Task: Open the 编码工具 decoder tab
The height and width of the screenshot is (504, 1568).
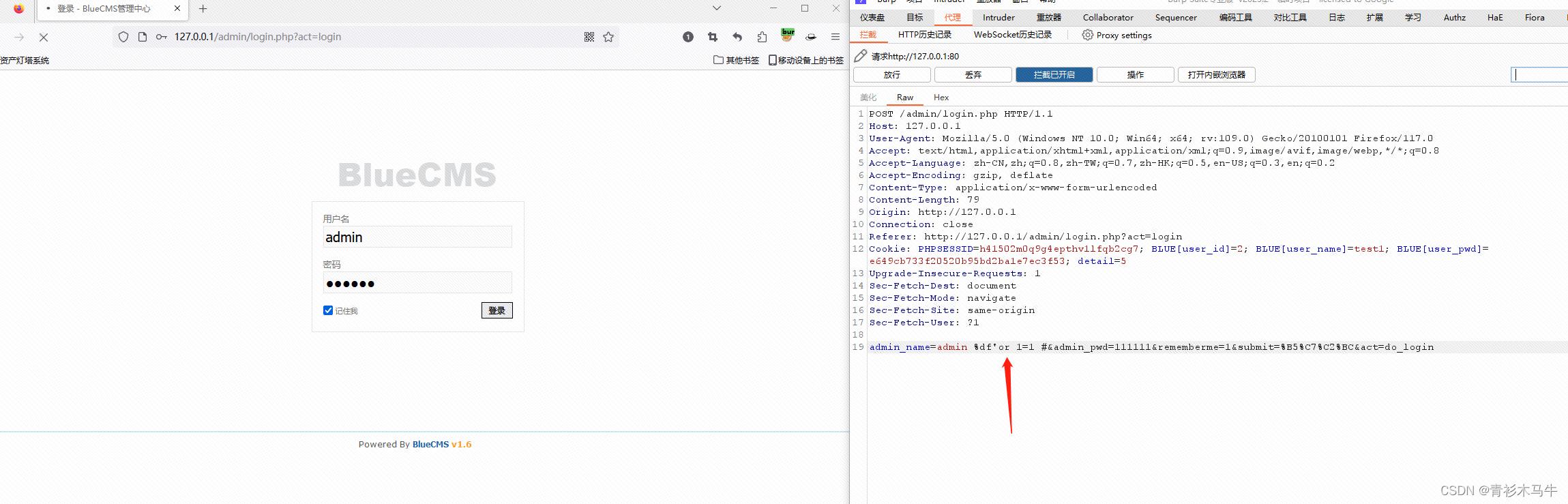Action: pyautogui.click(x=1236, y=18)
